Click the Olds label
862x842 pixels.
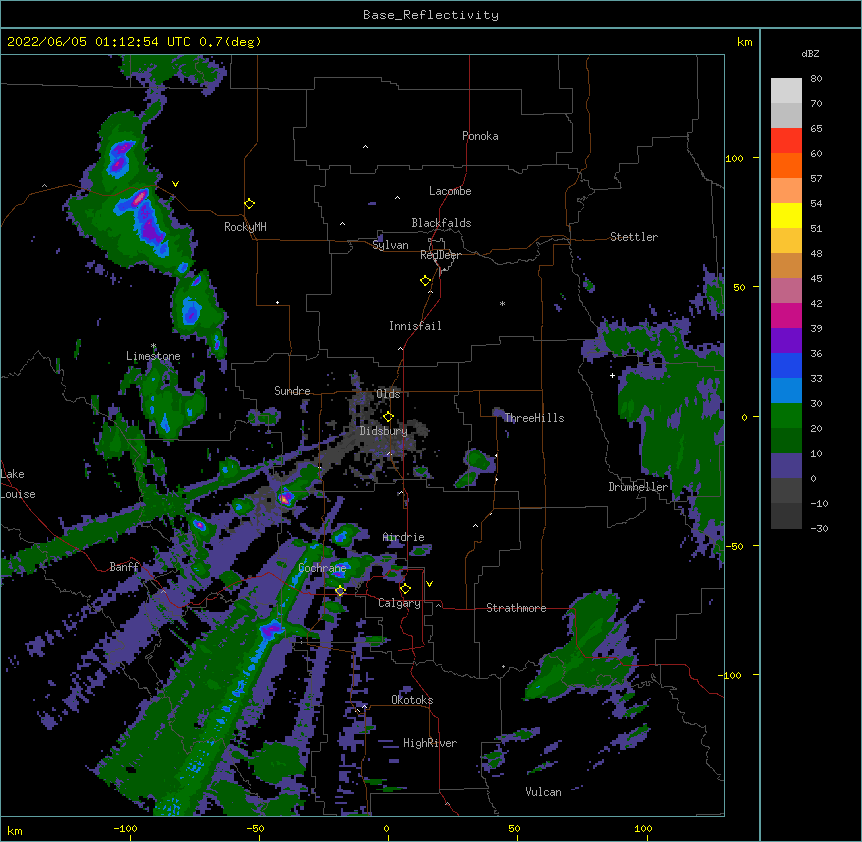[x=388, y=394]
